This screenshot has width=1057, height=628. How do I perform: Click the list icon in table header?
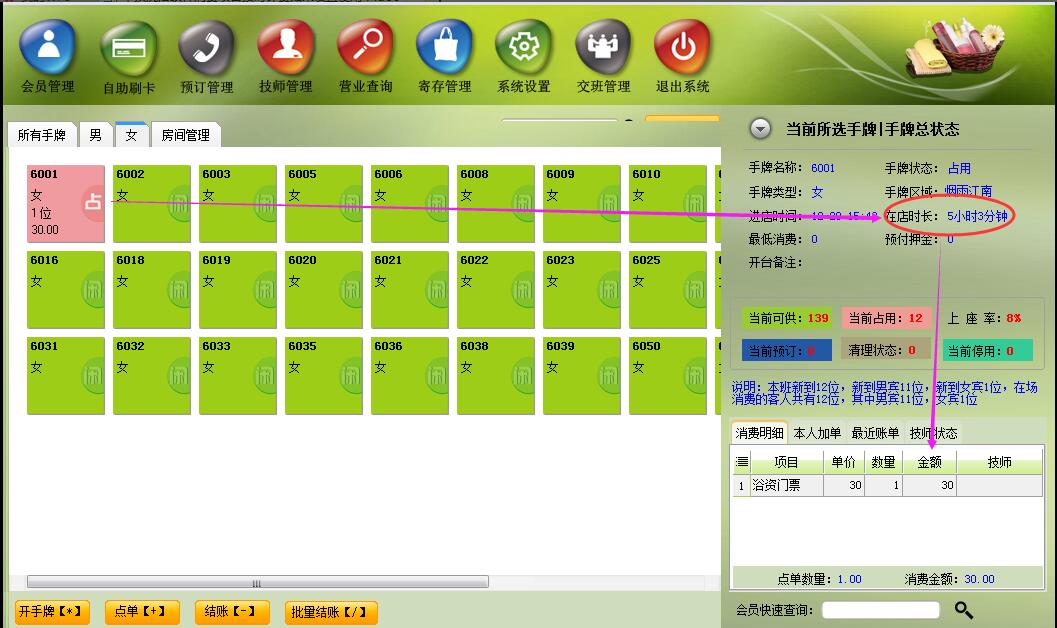[742, 462]
